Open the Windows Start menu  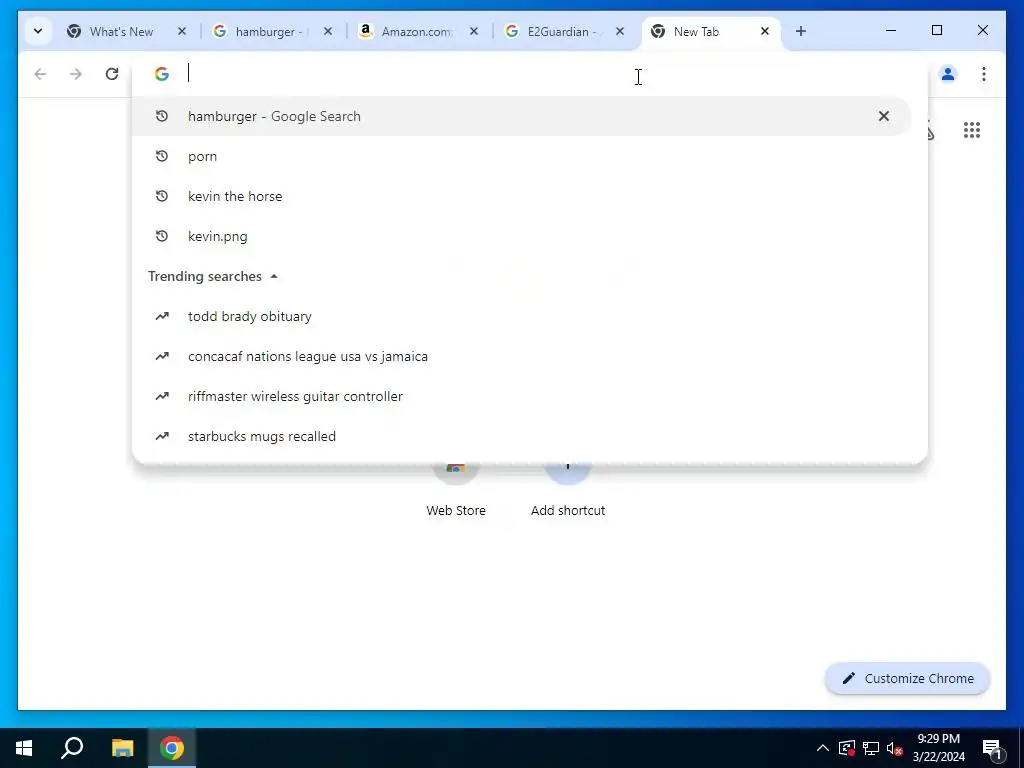tap(24, 748)
